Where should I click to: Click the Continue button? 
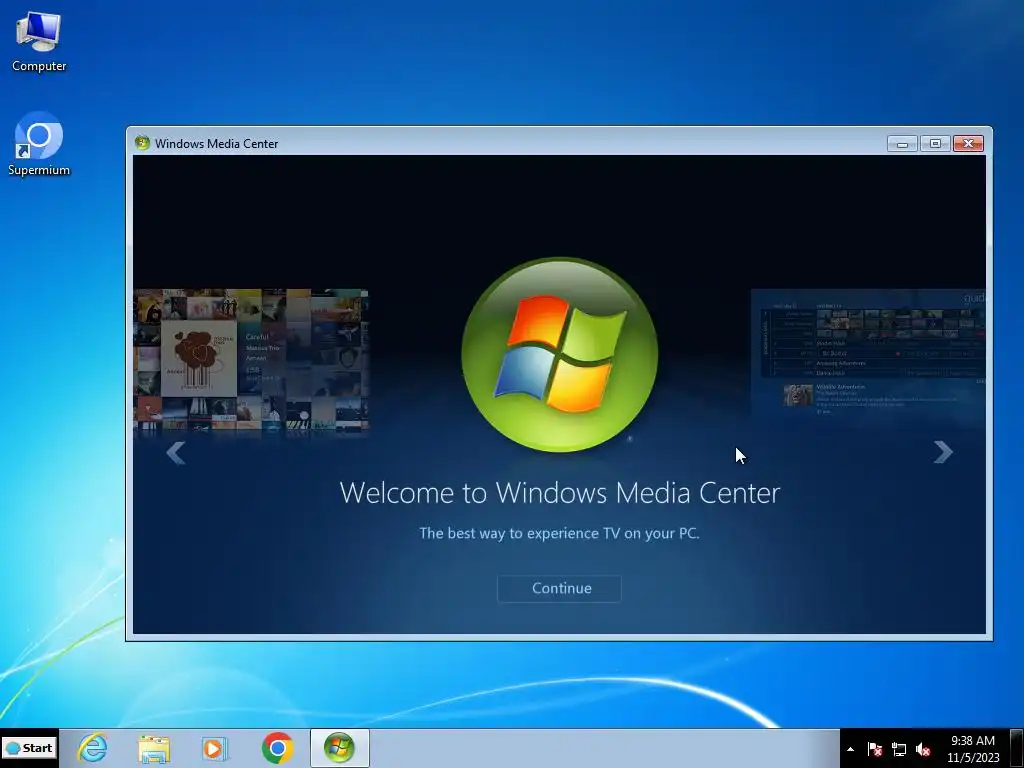pyautogui.click(x=559, y=588)
